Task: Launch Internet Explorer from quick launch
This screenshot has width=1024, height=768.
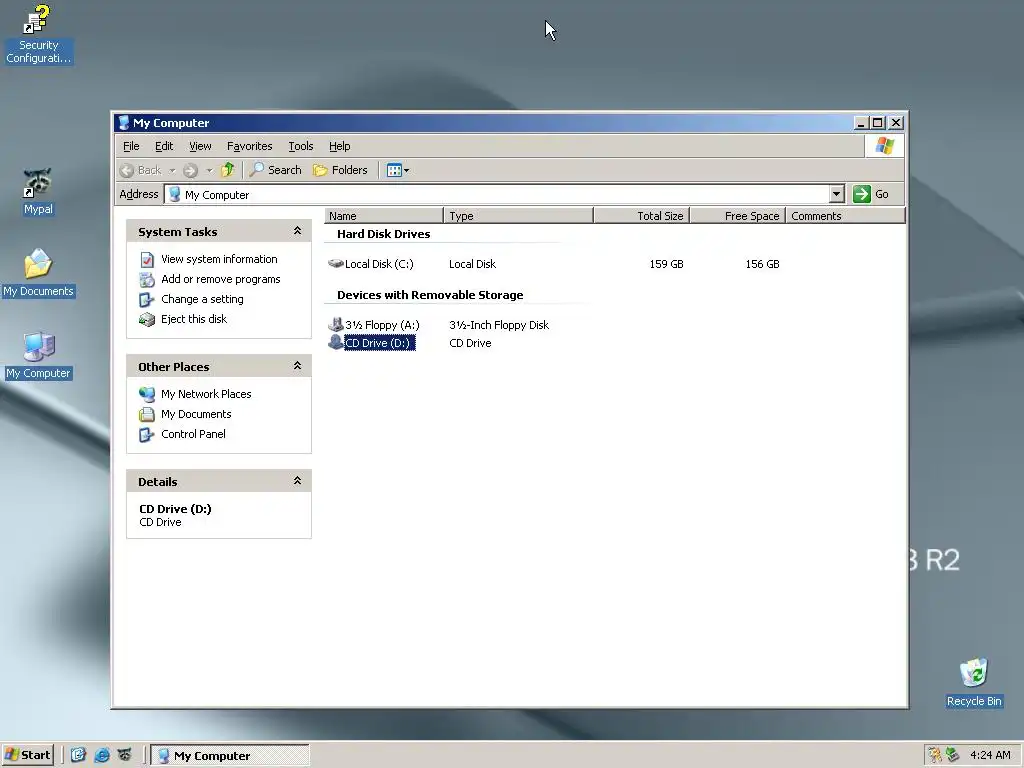Action: point(102,755)
